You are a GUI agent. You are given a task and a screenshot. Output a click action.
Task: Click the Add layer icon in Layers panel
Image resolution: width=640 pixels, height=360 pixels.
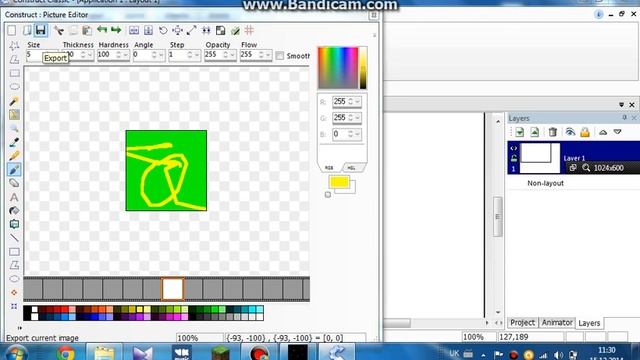pyautogui.click(x=520, y=132)
